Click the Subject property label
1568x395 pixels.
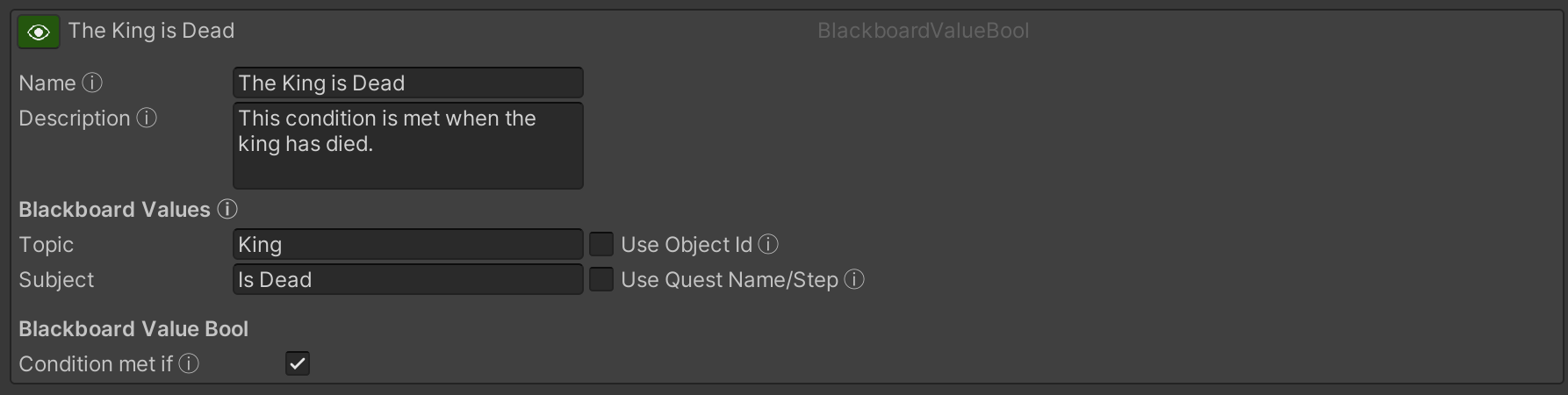(x=56, y=279)
